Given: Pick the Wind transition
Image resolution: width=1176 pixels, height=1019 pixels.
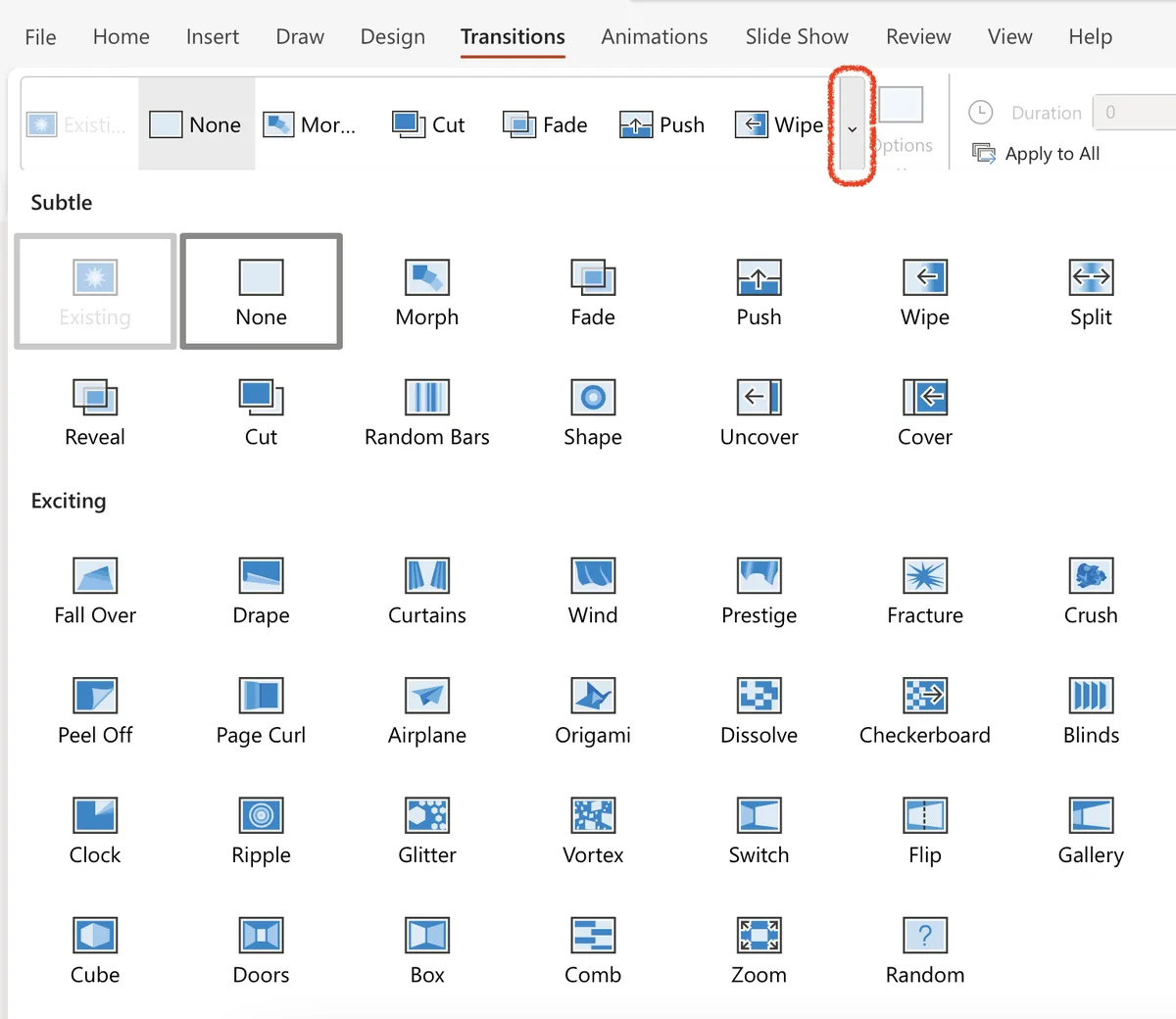Looking at the screenshot, I should (593, 591).
